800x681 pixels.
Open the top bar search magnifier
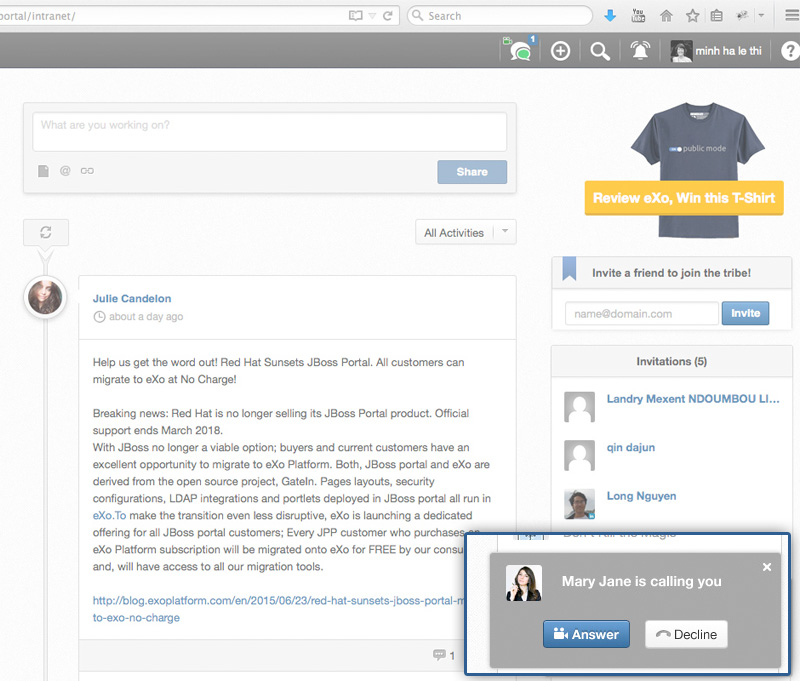click(599, 51)
